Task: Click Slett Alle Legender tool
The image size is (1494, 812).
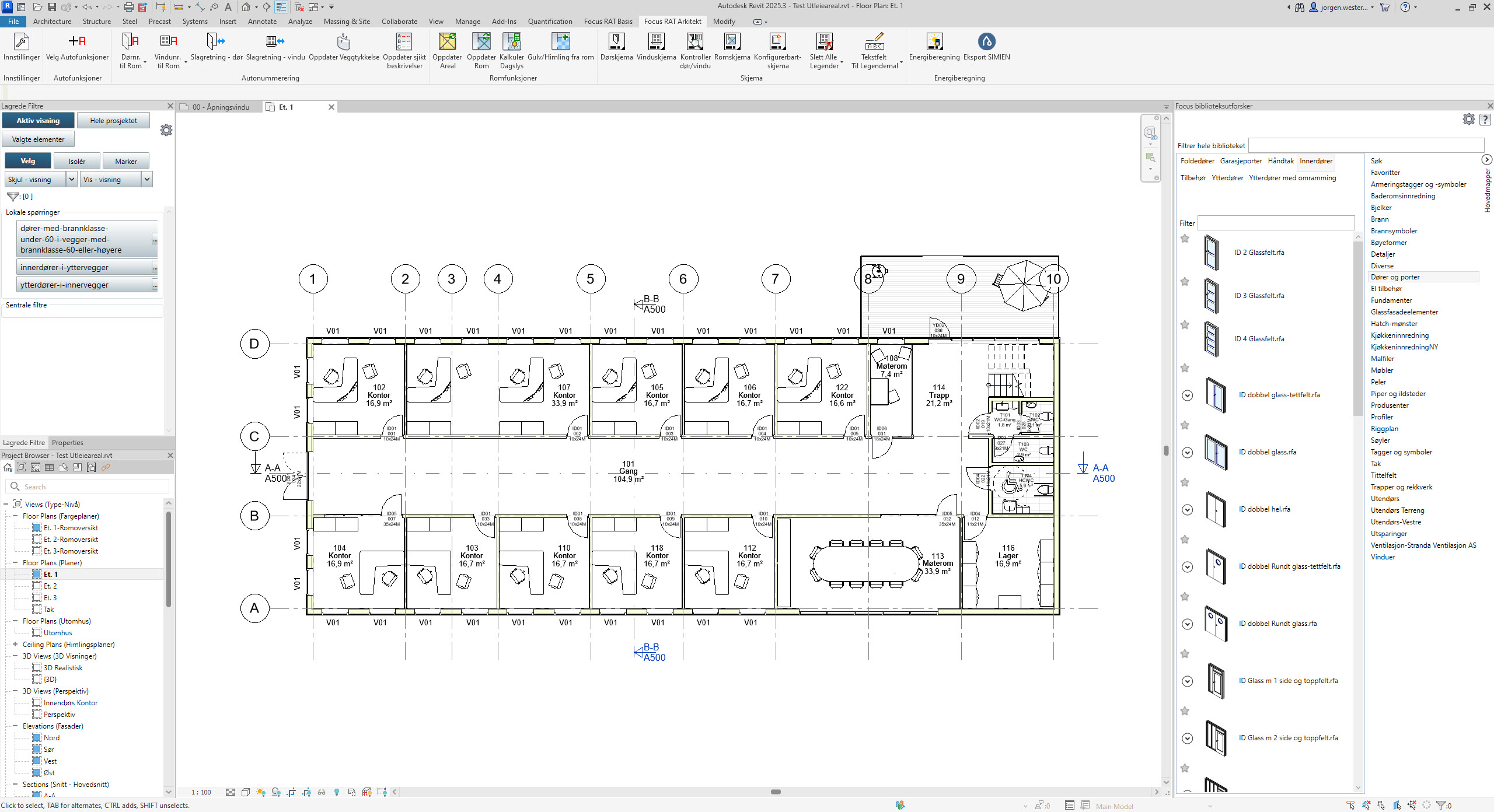Action: pos(824,50)
